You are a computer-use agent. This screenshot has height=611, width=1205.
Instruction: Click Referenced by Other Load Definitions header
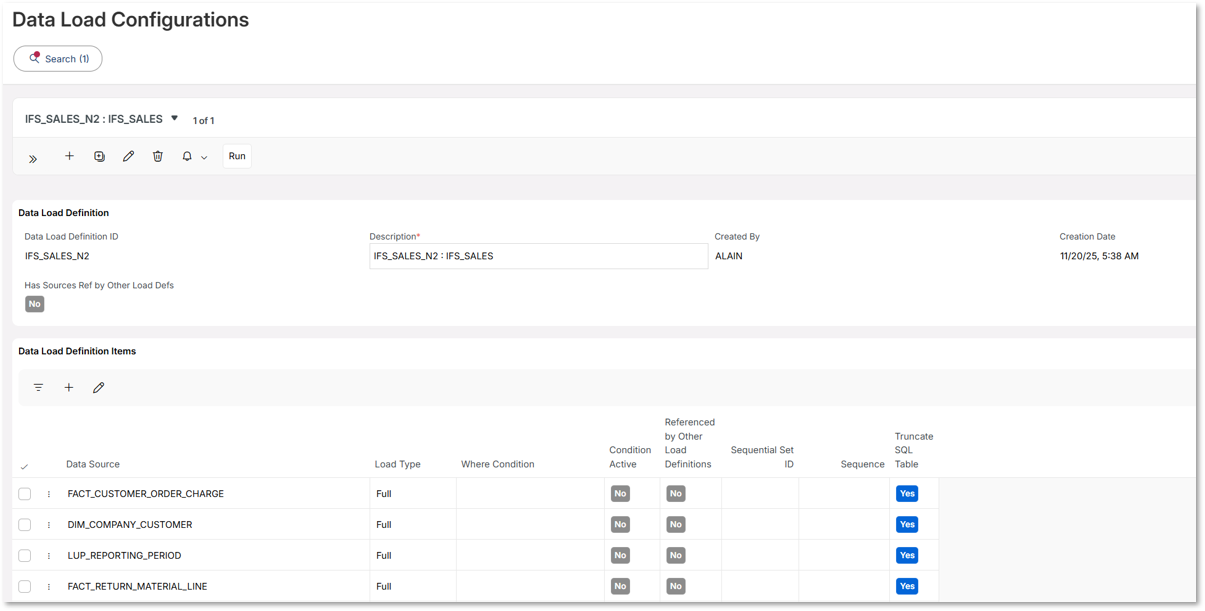[x=690, y=443]
